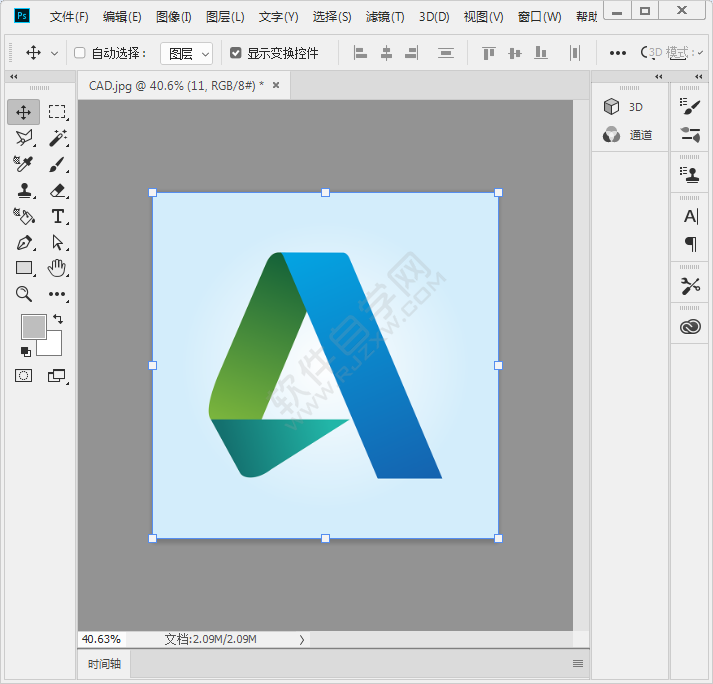Viewport: 713px width, 684px height.
Task: Expand the document status info arrow
Action: pos(302,640)
